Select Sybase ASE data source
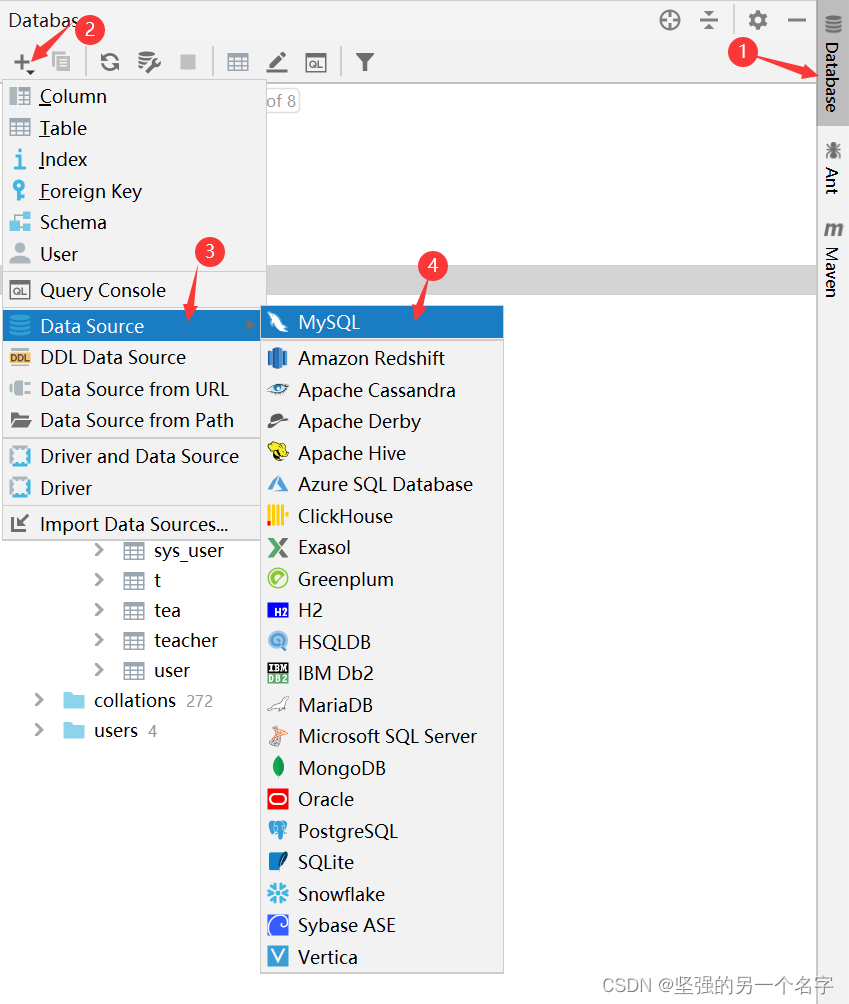Image resolution: width=849 pixels, height=1004 pixels. (x=382, y=926)
